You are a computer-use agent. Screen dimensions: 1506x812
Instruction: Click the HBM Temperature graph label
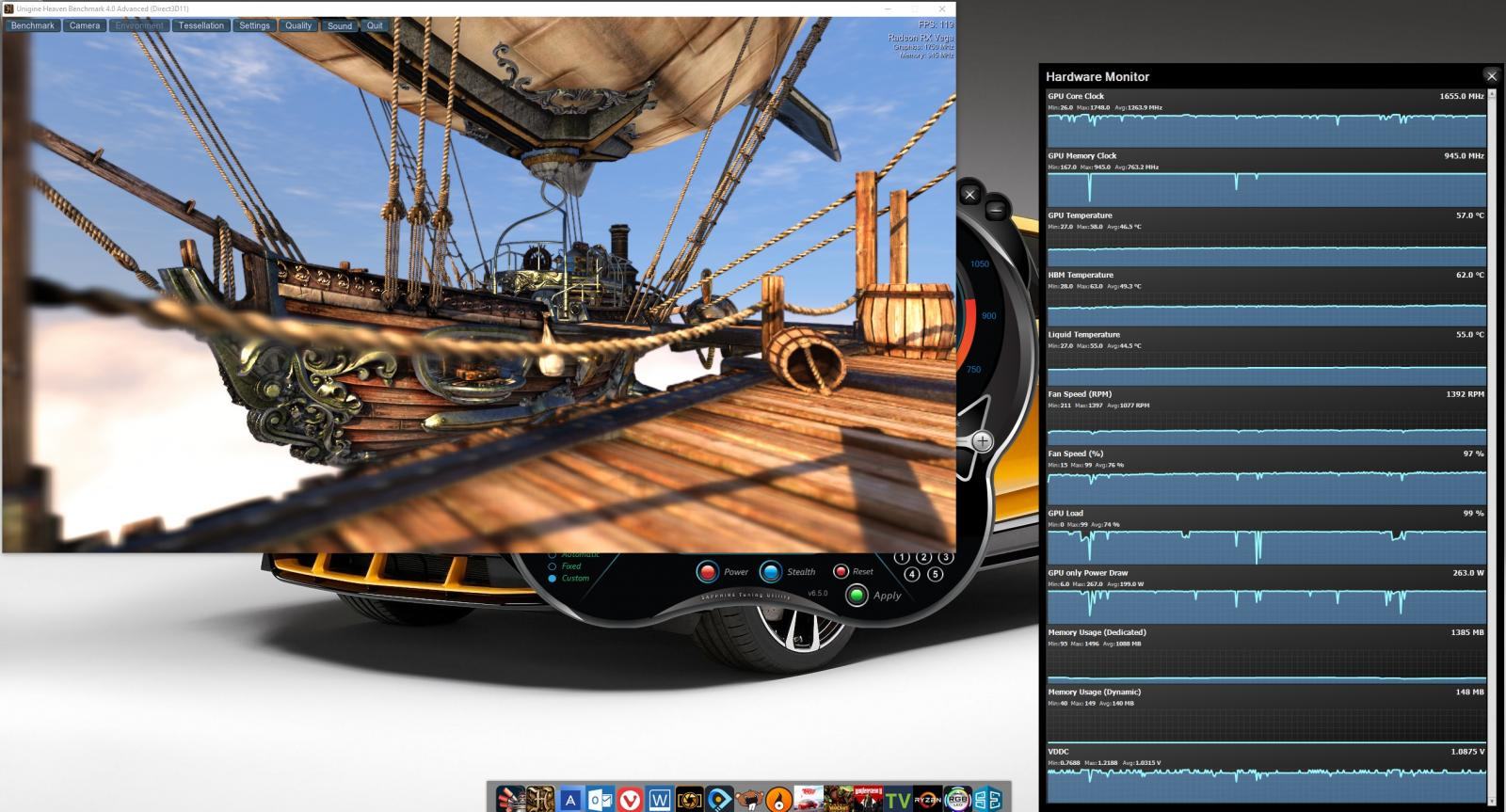[x=1081, y=275]
